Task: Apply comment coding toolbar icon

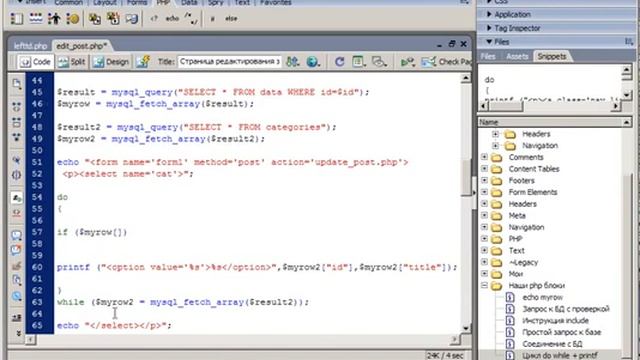Action: (x=17, y=235)
